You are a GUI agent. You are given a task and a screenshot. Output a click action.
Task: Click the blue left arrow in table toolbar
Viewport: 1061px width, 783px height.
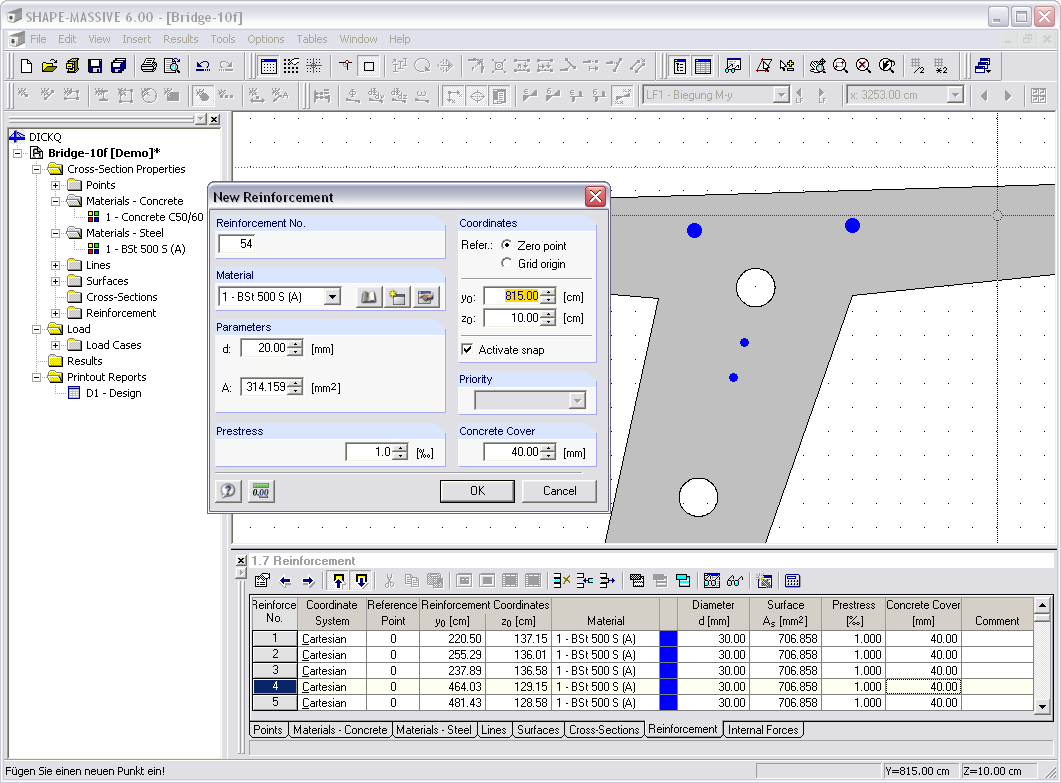[286, 581]
